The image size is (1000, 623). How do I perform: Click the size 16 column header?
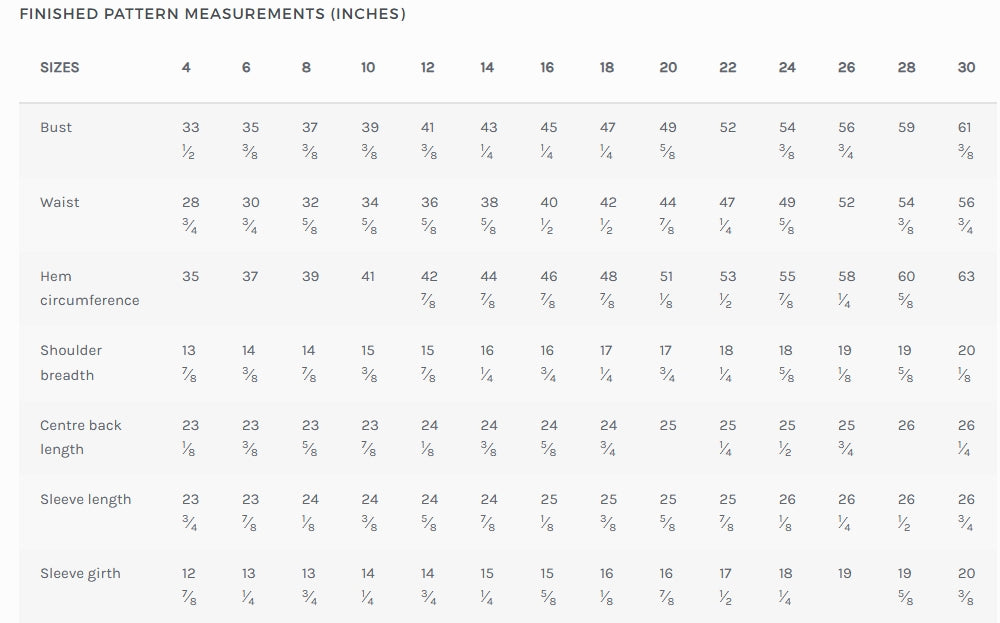[547, 68]
